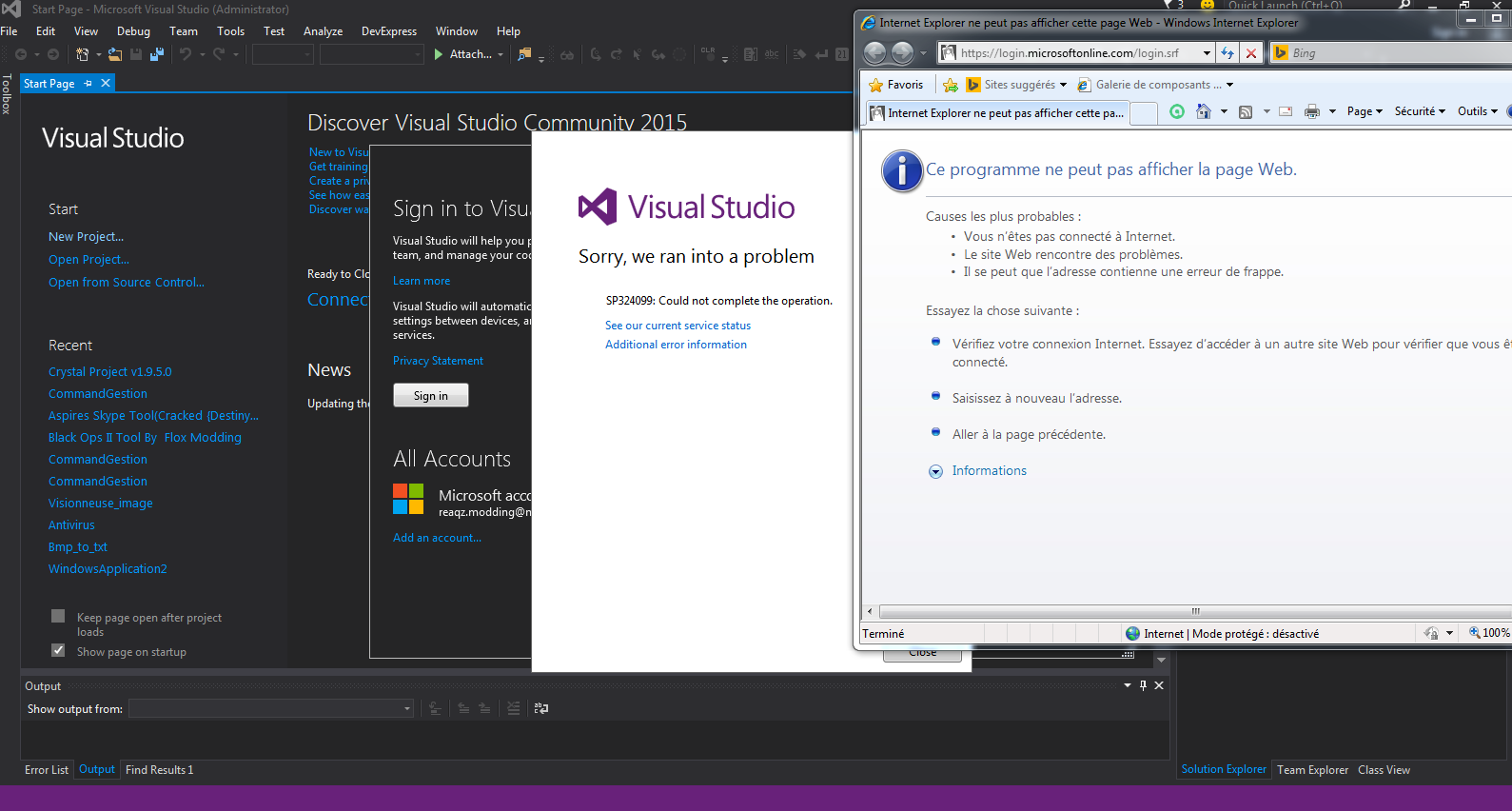
Task: Refresh the page in Internet Explorer
Action: click(1227, 53)
